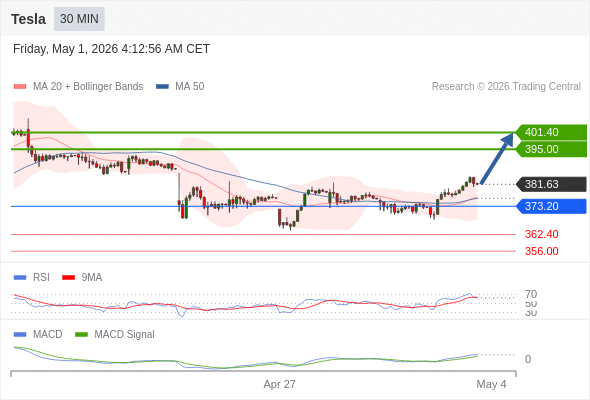Click the RSI 70 level label
The width and height of the screenshot is (590, 400).
pos(531,294)
